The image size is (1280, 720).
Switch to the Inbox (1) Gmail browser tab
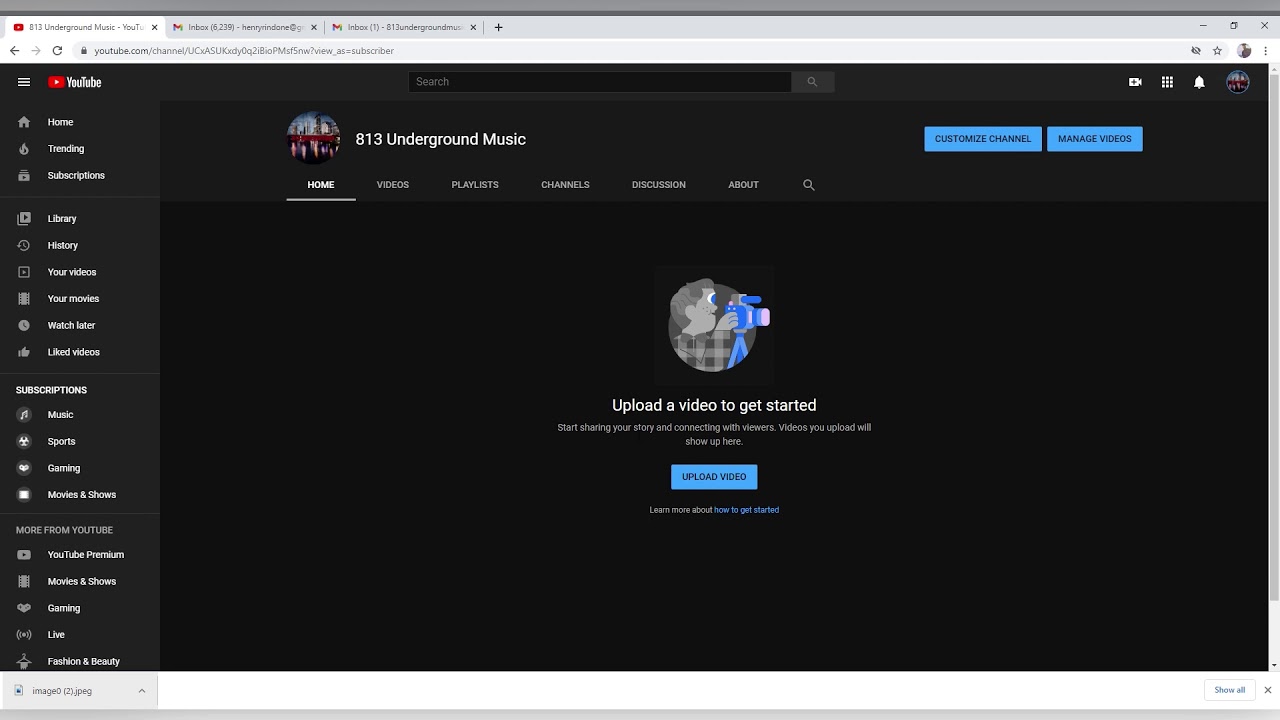coord(403,27)
